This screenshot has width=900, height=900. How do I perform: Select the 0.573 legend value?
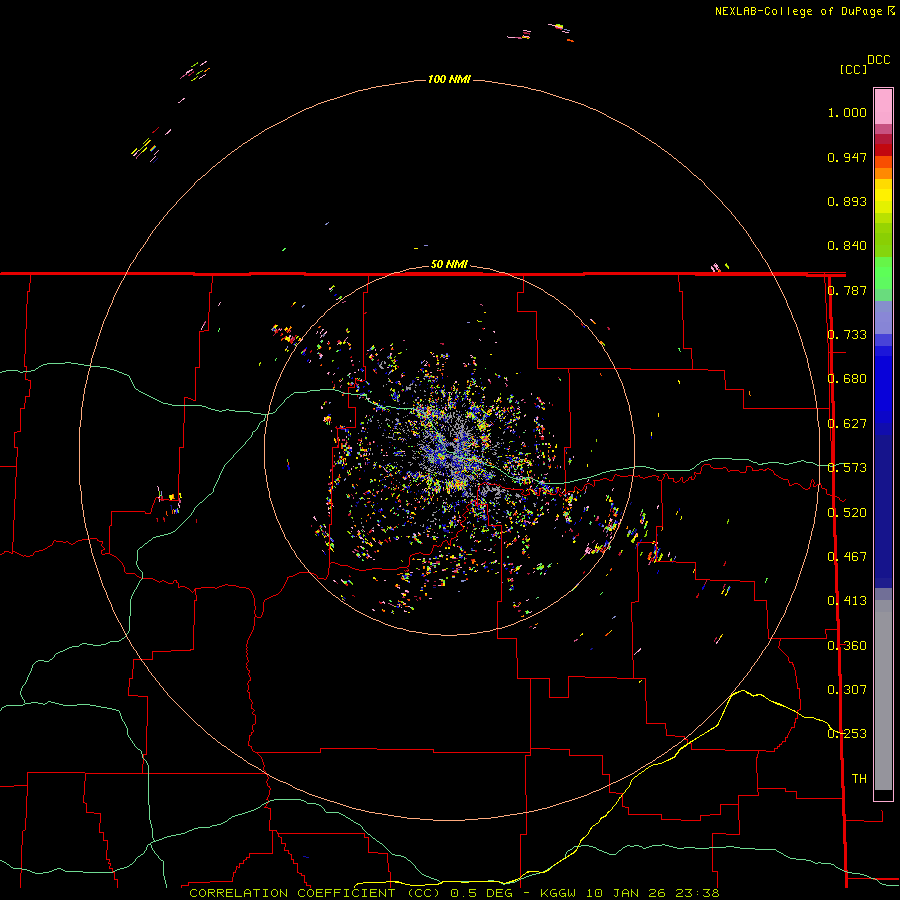tap(847, 468)
